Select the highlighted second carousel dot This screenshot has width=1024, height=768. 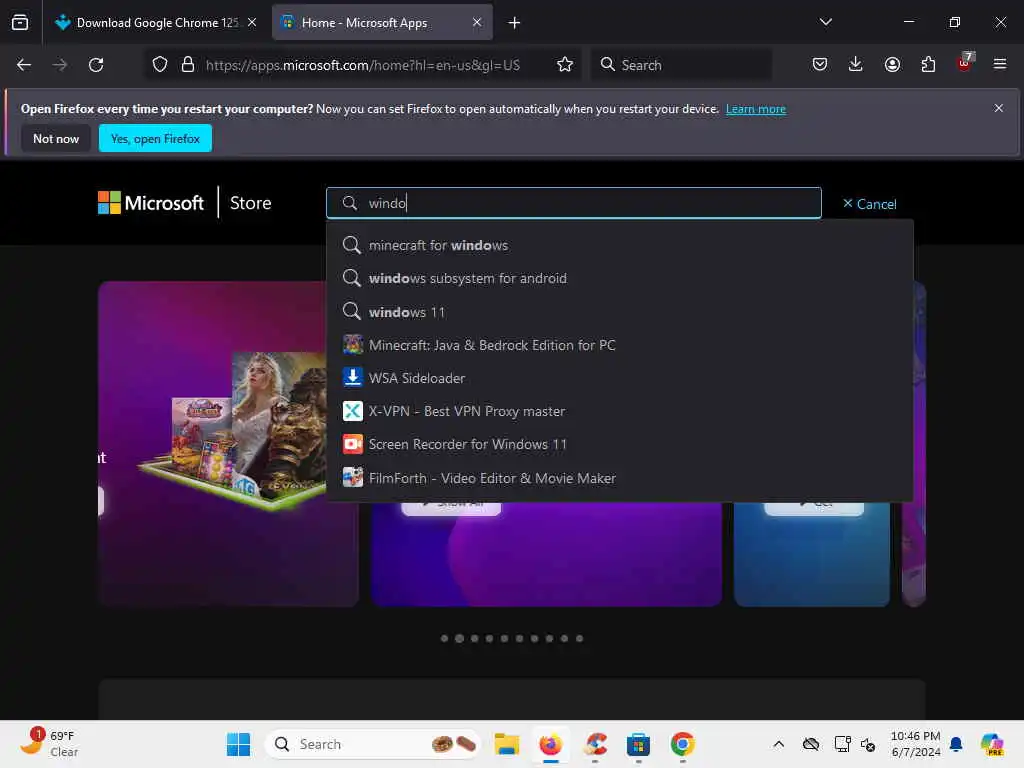460,638
